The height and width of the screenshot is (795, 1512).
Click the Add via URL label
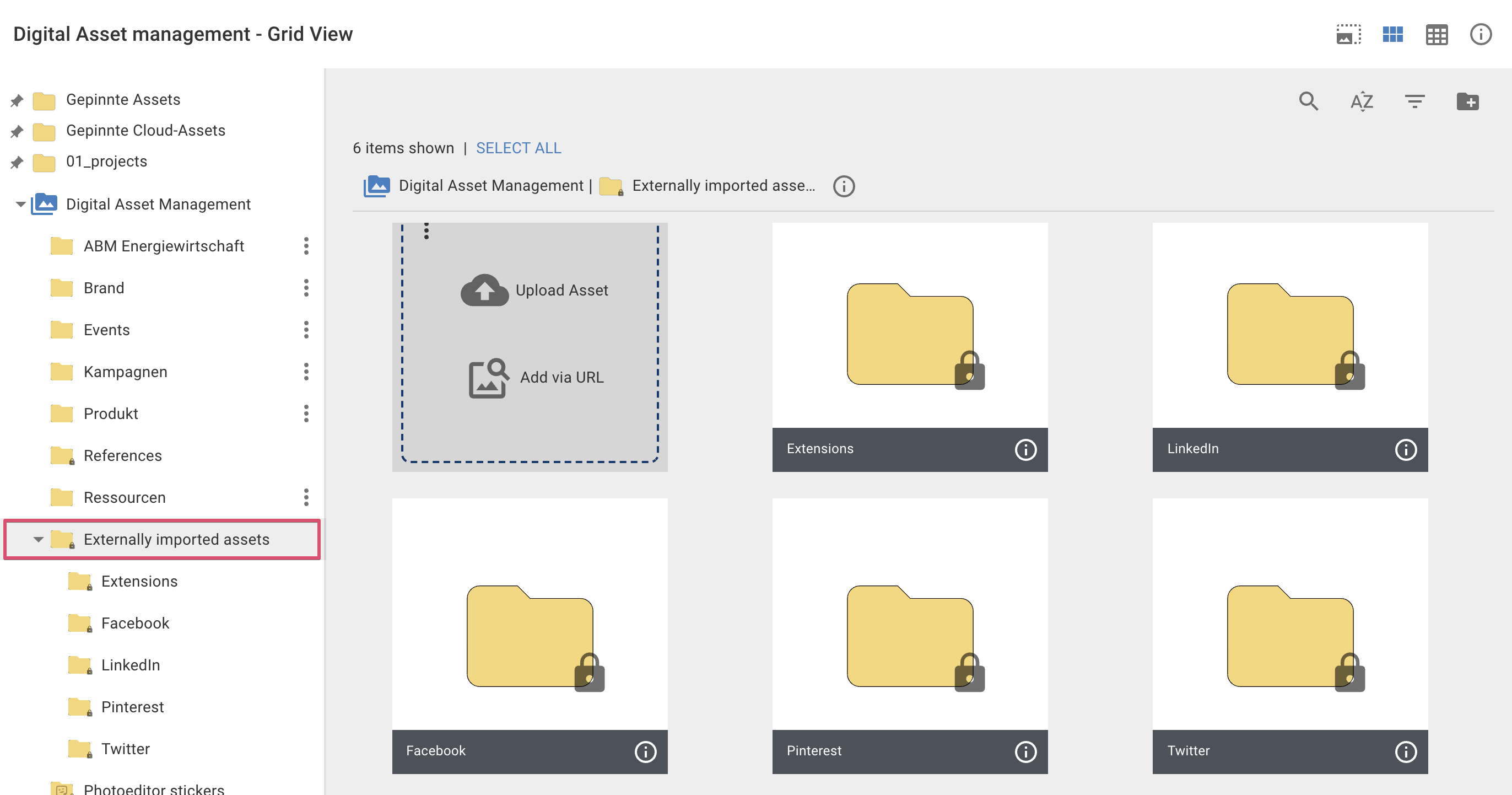click(x=561, y=378)
